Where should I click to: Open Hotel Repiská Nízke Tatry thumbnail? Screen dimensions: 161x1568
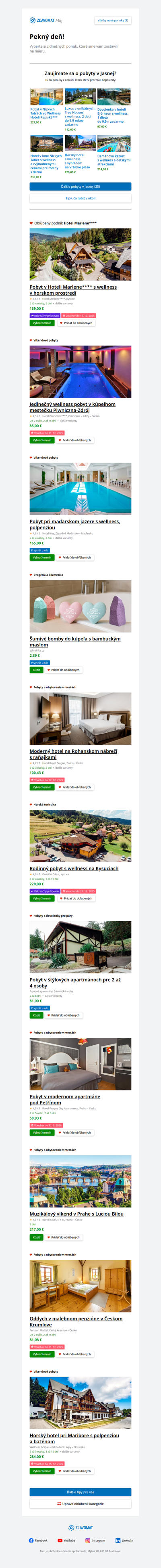tap(46, 97)
